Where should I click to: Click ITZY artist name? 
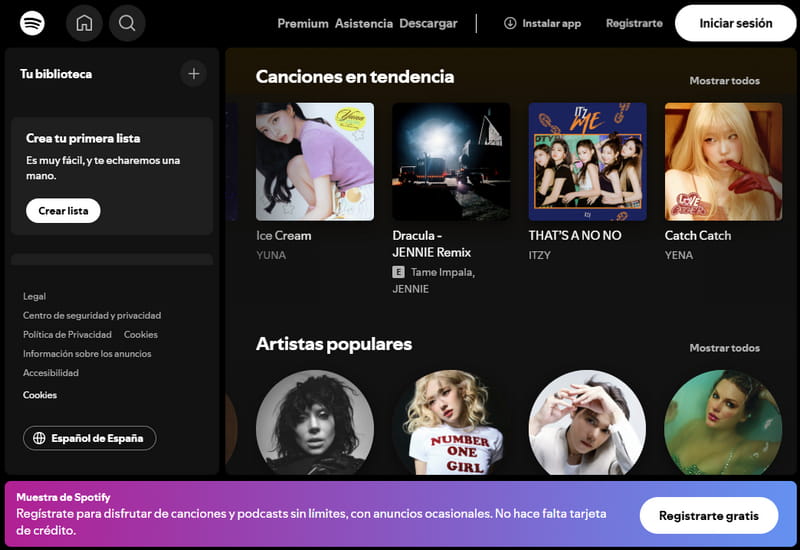point(539,255)
